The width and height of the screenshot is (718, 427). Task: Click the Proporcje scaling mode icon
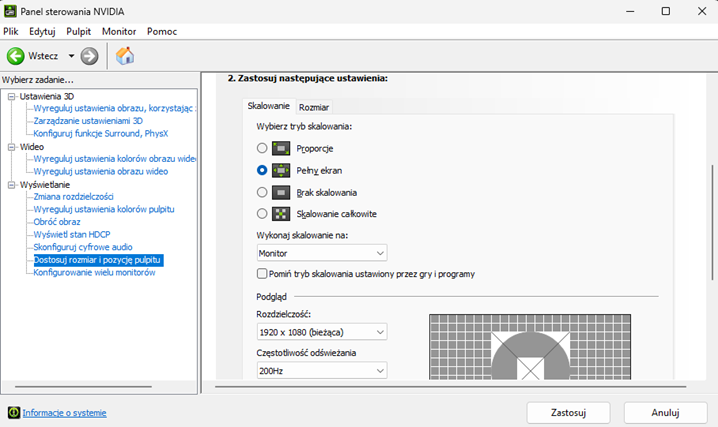[x=281, y=148]
